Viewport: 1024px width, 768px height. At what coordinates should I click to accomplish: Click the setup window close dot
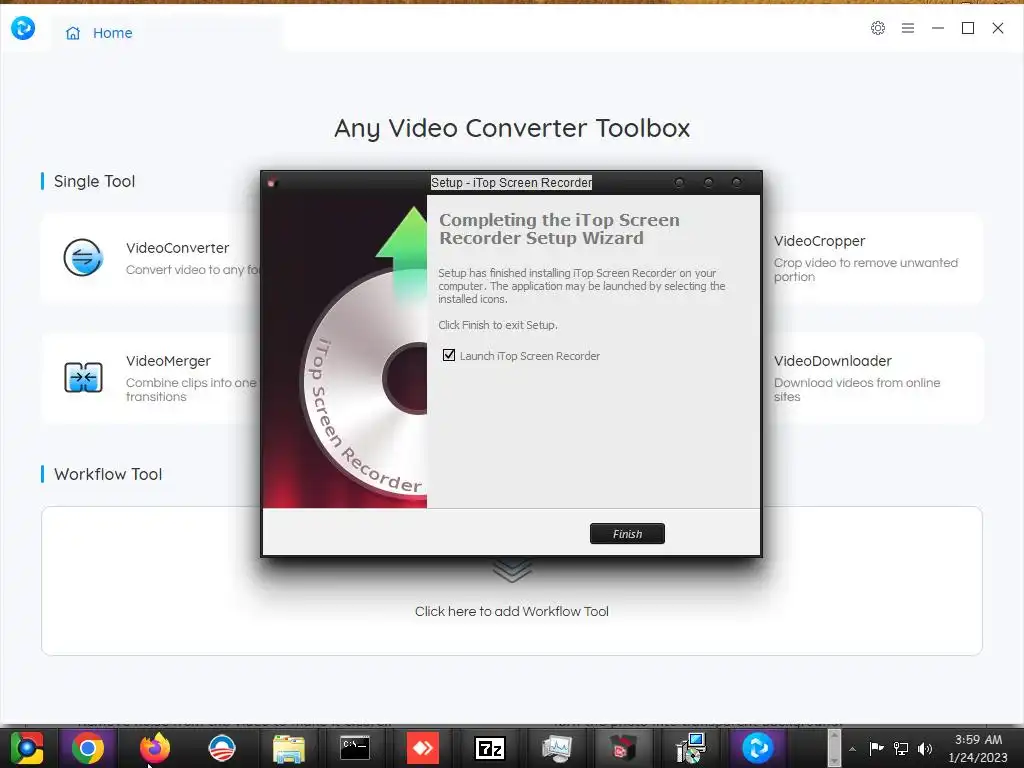737,183
